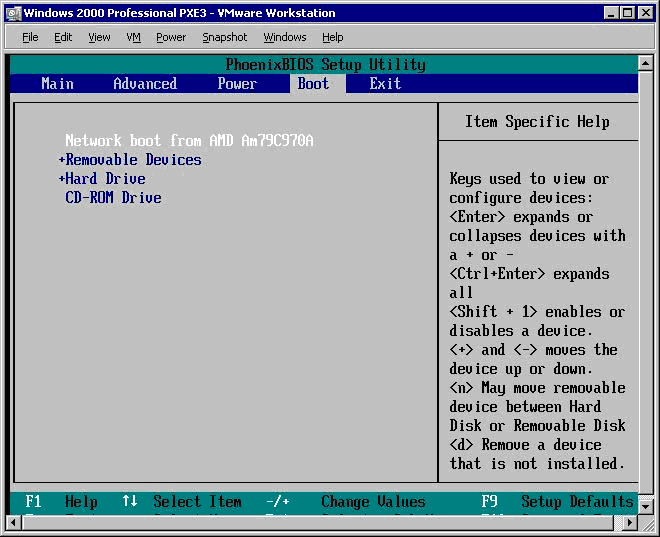This screenshot has width=660, height=537.
Task: Open the View menu
Action: (99, 37)
